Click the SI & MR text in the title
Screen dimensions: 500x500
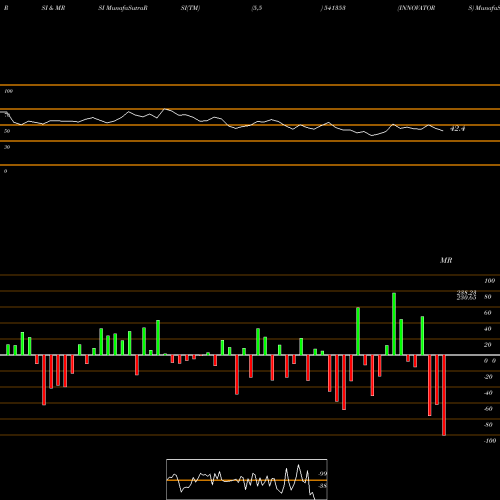(53, 8)
